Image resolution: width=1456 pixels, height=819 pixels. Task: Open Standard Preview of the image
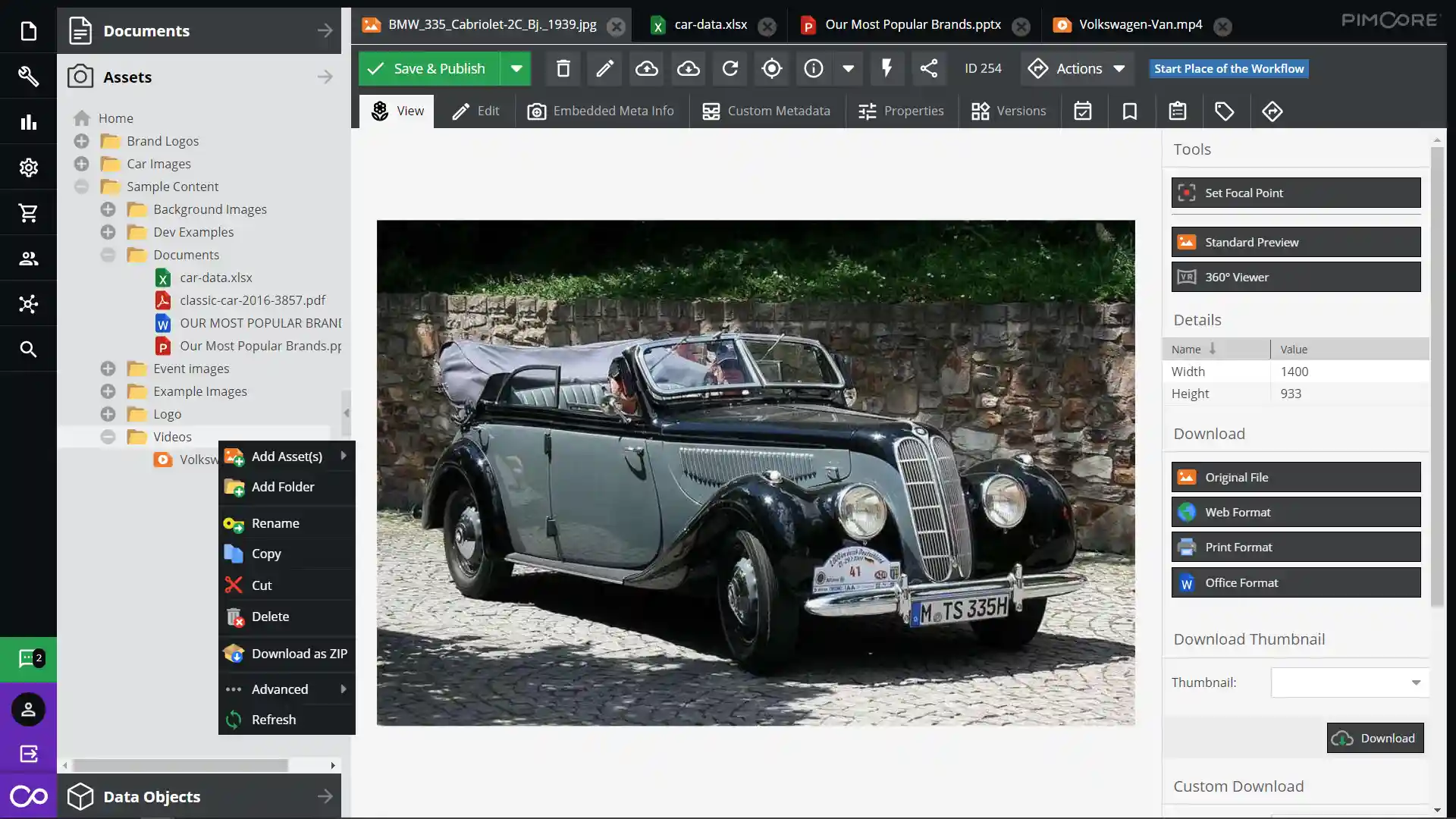pyautogui.click(x=1295, y=241)
